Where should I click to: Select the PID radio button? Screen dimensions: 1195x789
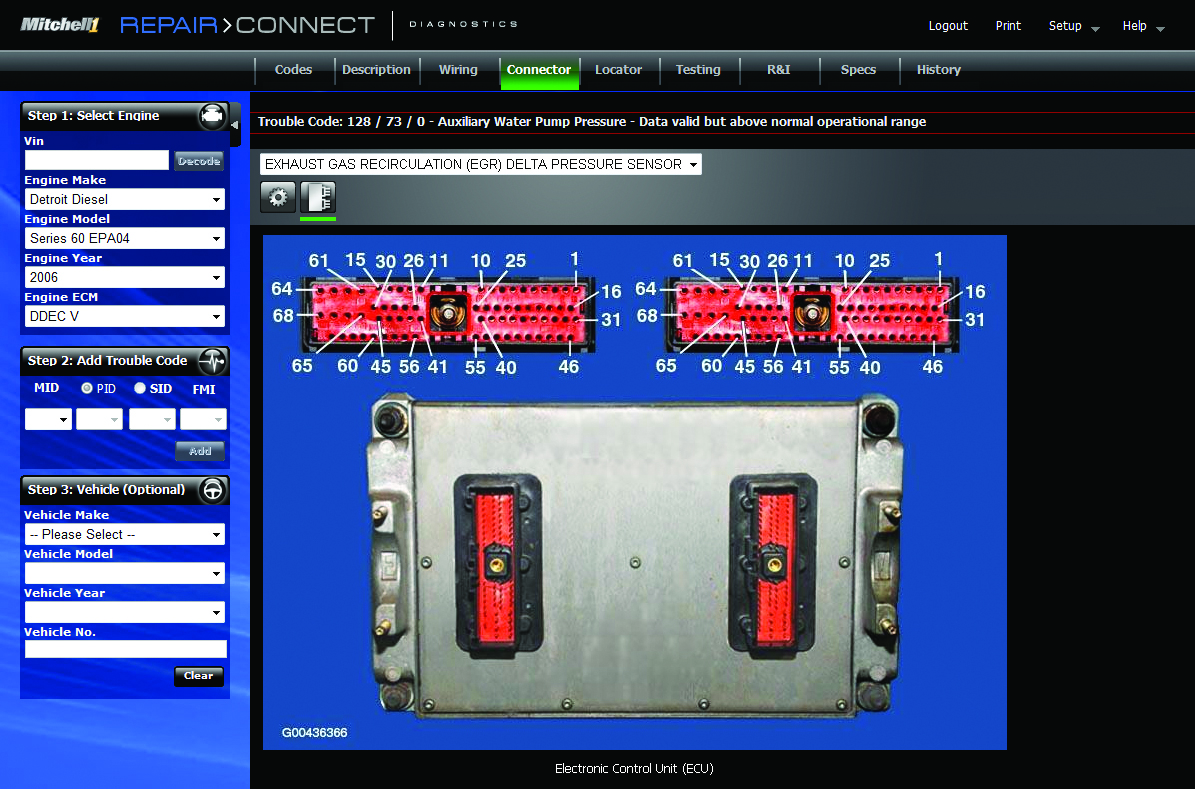coord(86,388)
